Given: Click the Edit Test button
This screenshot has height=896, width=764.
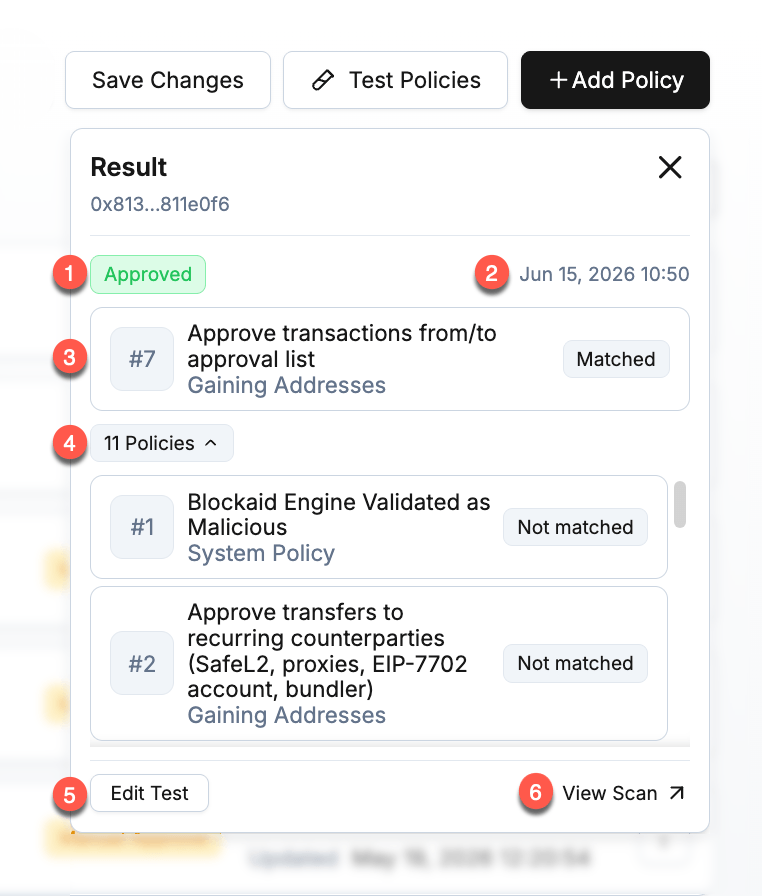Looking at the screenshot, I should [150, 793].
